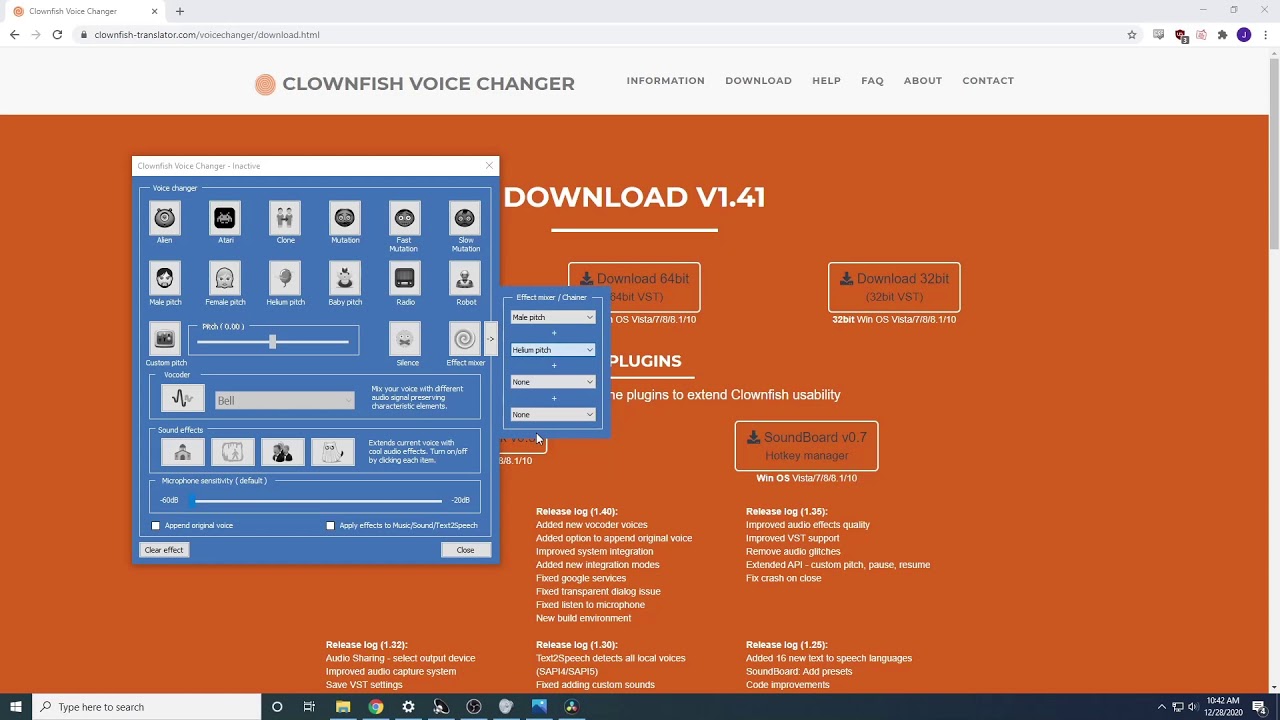Open the INFORMATION menu on website
1280x720 pixels.
point(666,81)
